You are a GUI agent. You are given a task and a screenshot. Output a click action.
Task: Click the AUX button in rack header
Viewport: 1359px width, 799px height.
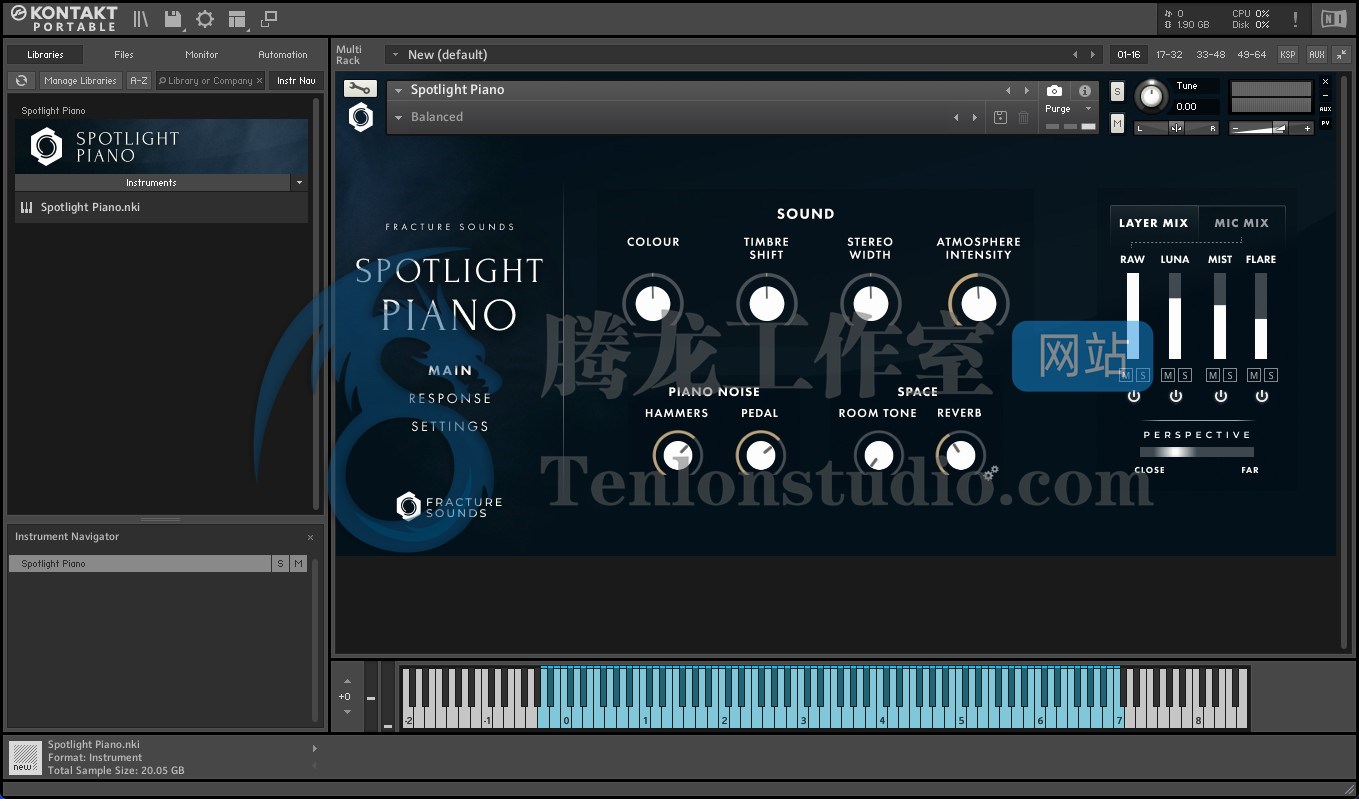coord(1316,55)
